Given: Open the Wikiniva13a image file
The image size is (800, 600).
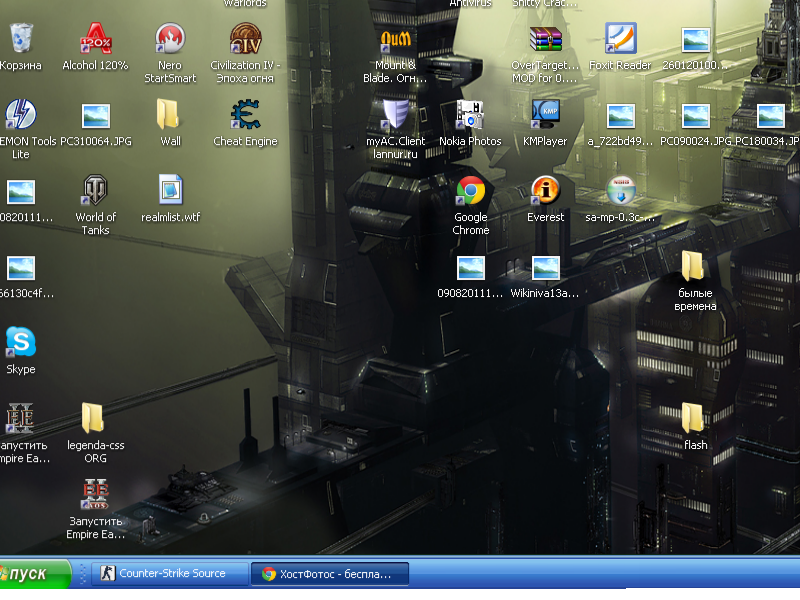Looking at the screenshot, I should pos(545,268).
